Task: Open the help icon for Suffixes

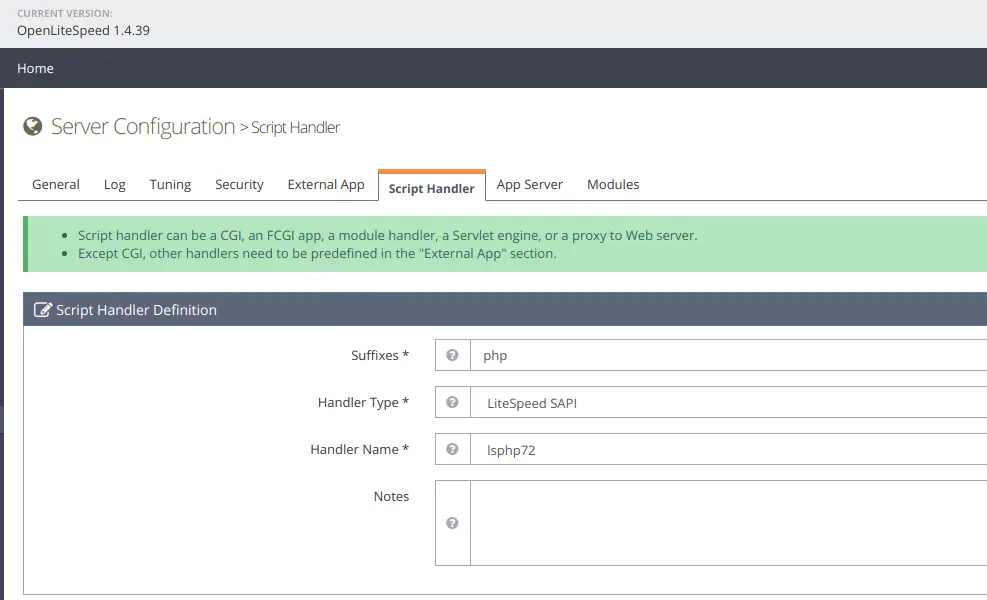Action: click(x=453, y=355)
